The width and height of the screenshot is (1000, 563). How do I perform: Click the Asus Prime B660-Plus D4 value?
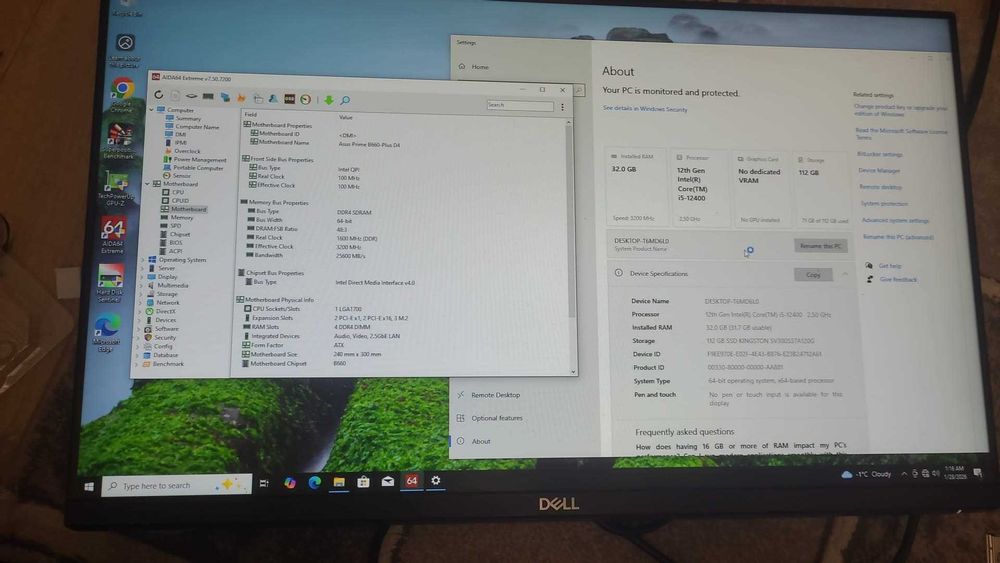pyautogui.click(x=369, y=145)
